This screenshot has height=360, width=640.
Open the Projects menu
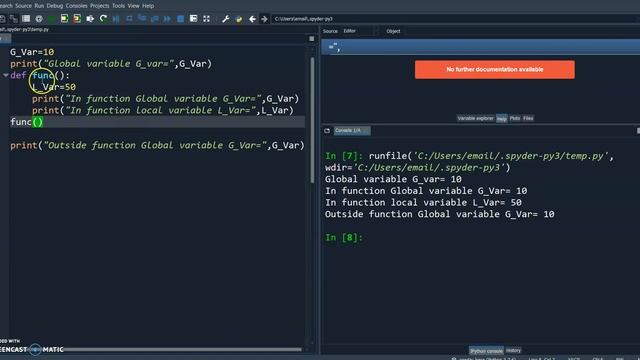click(x=100, y=6)
